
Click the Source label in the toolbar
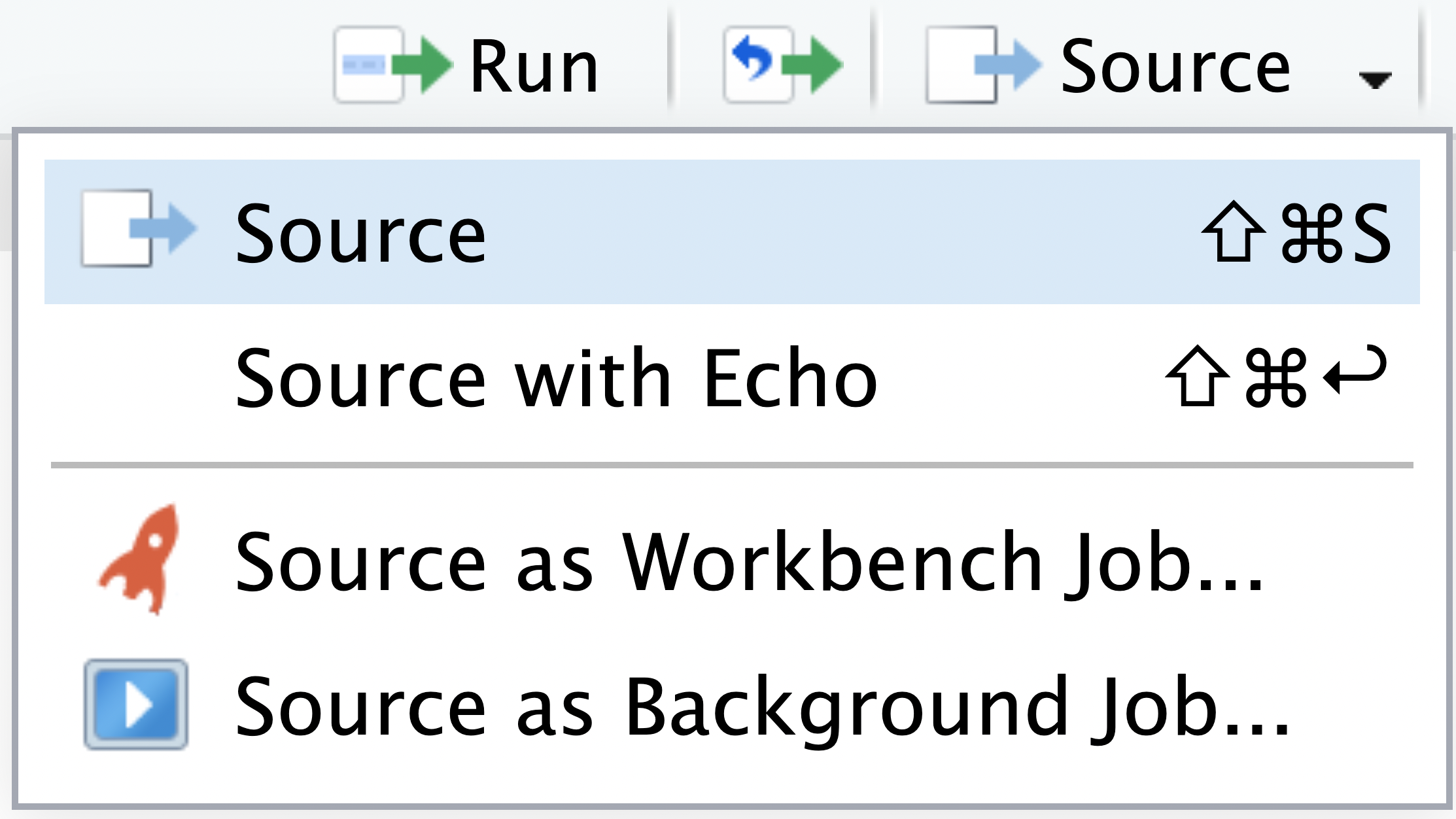pos(1175,67)
